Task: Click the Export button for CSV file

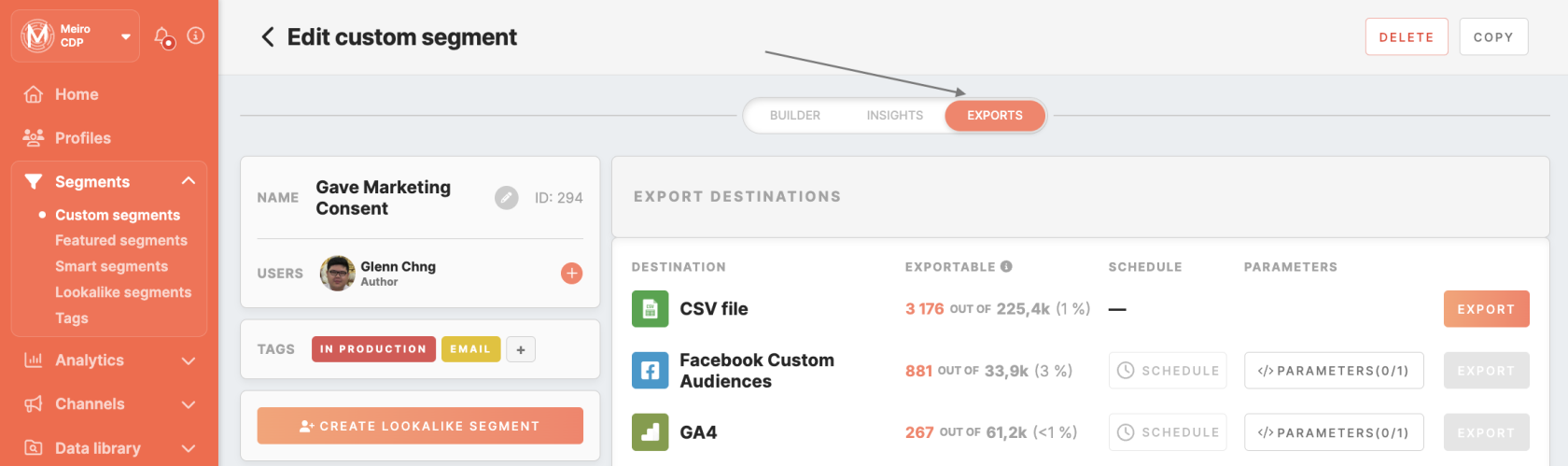Action: (1486, 309)
